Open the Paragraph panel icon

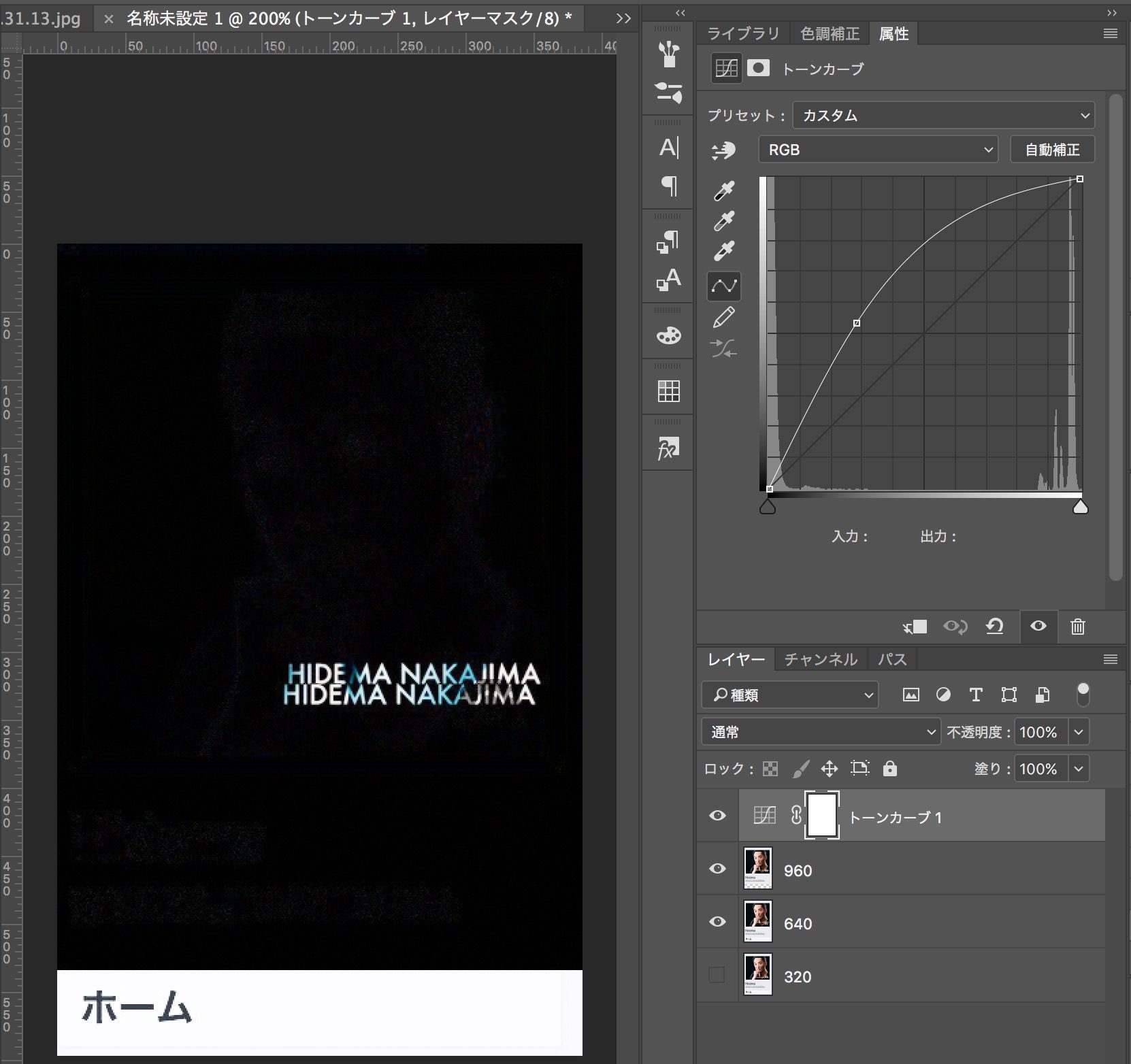tap(669, 186)
